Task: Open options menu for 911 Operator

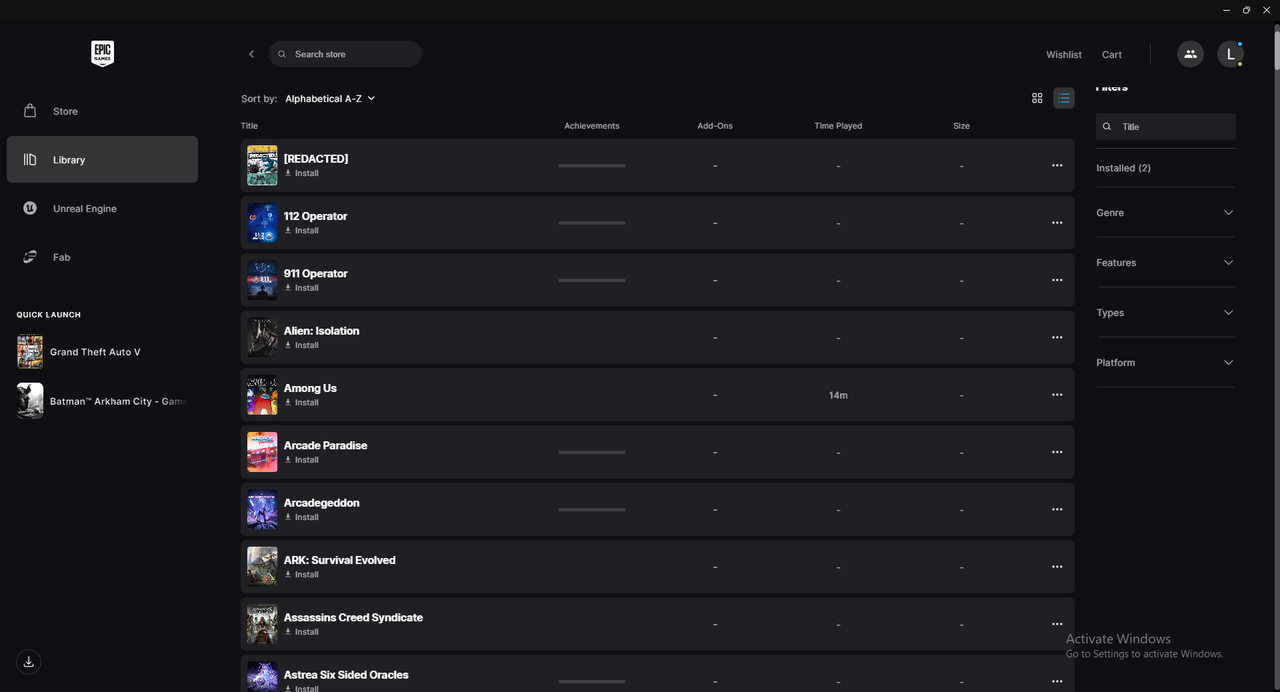Action: pyautogui.click(x=1057, y=280)
